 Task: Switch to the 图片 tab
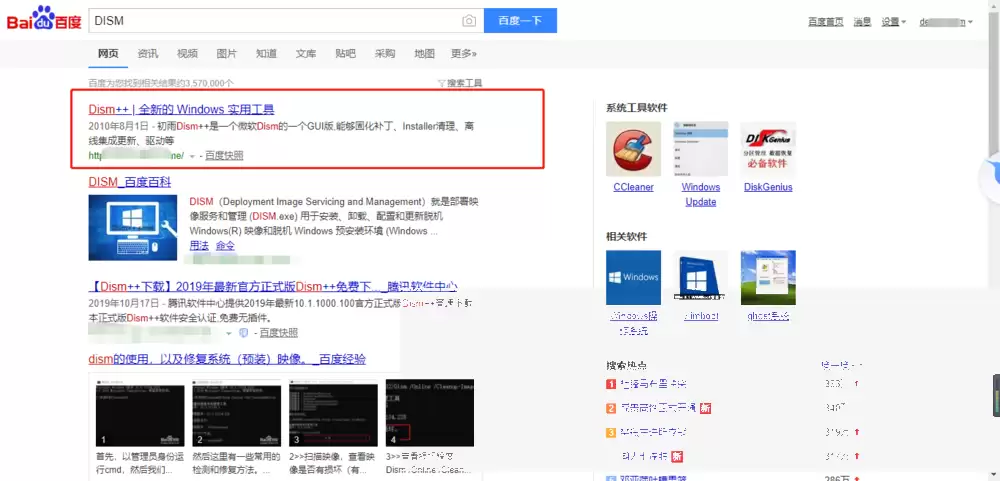pyautogui.click(x=227, y=54)
